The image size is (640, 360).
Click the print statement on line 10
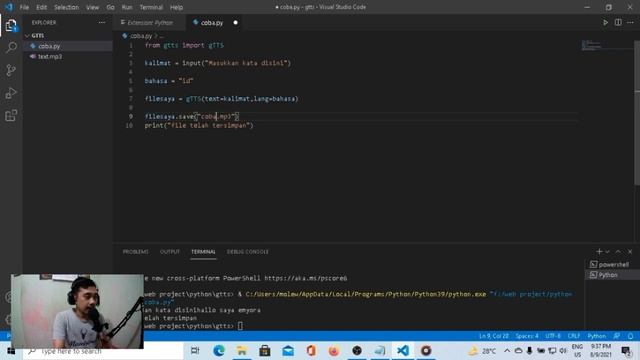[x=199, y=126]
